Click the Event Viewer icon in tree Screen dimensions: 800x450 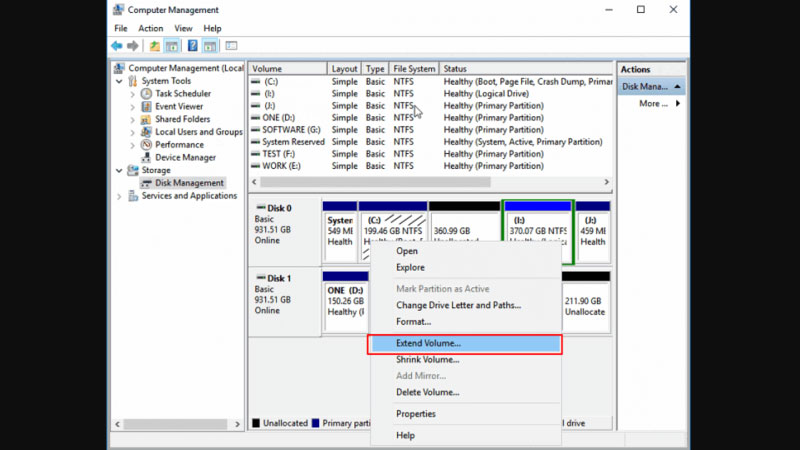point(146,106)
